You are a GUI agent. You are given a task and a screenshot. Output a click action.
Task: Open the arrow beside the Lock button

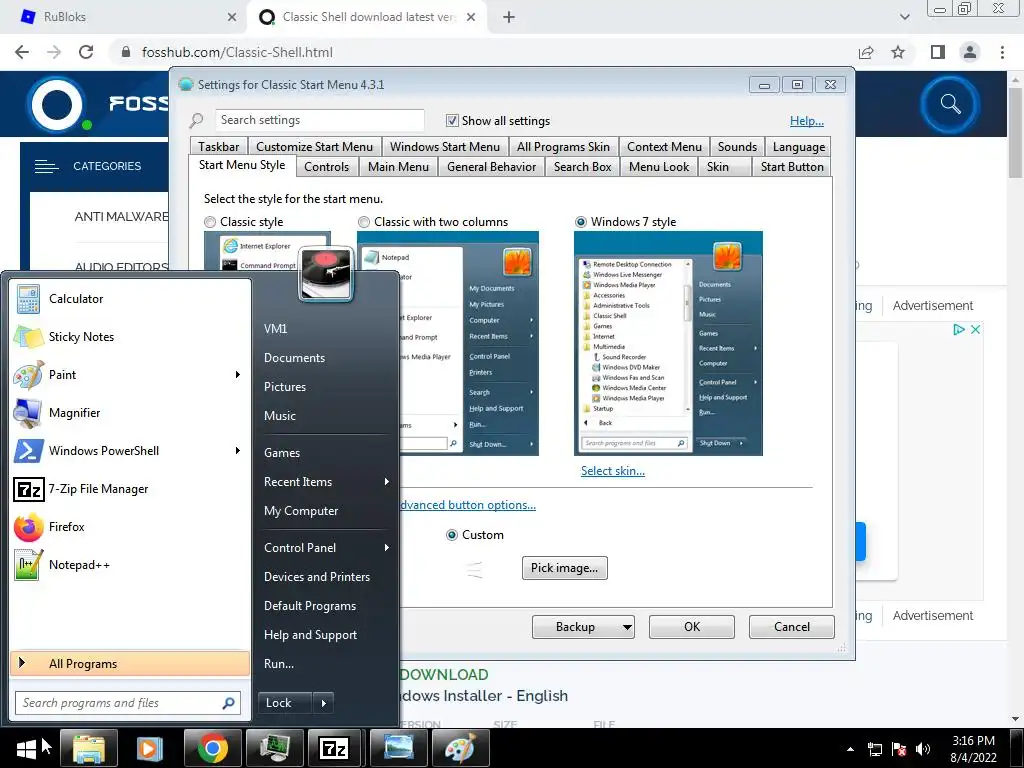323,703
